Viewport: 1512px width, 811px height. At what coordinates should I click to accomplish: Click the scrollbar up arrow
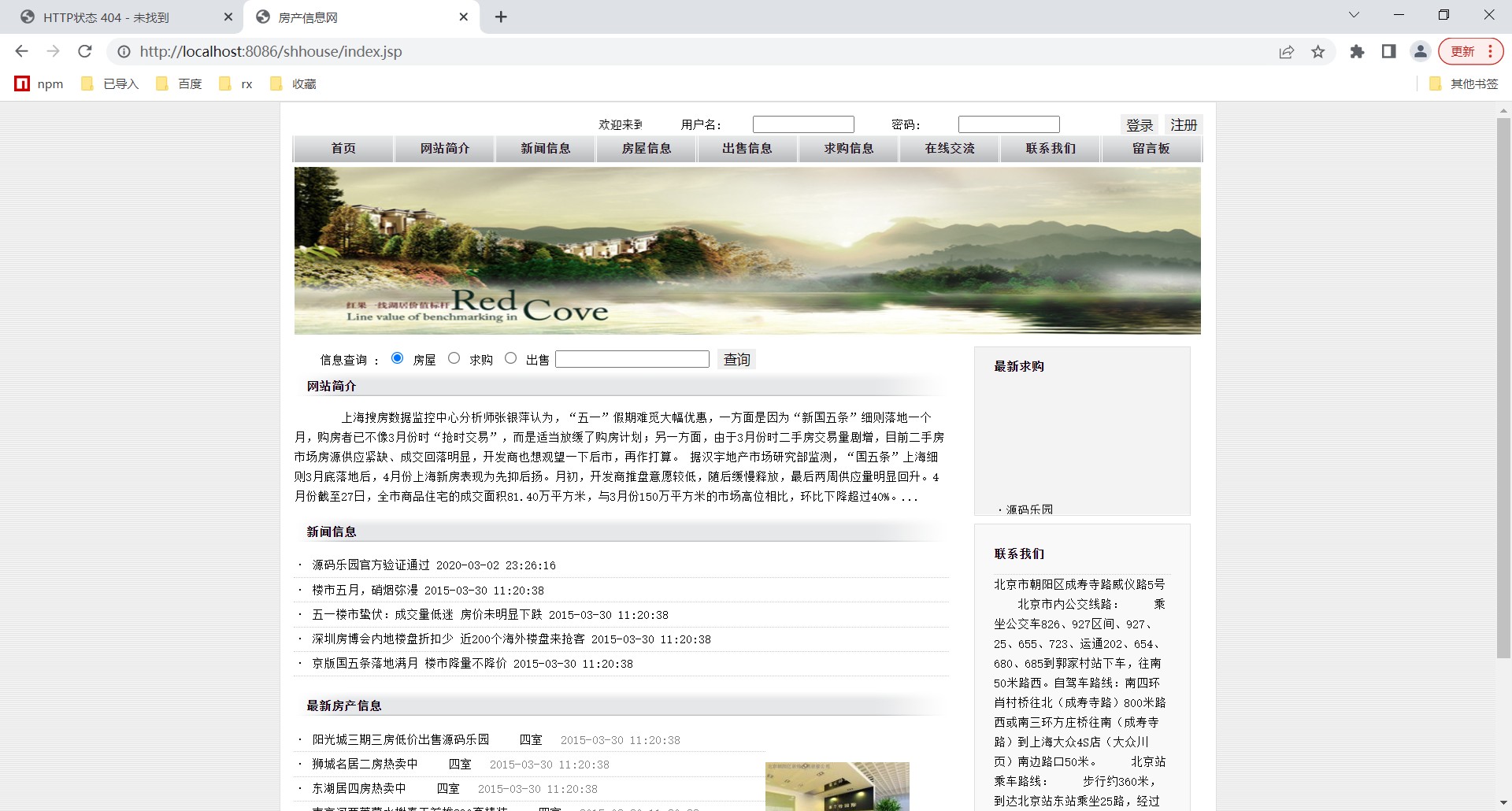pos(1503,111)
